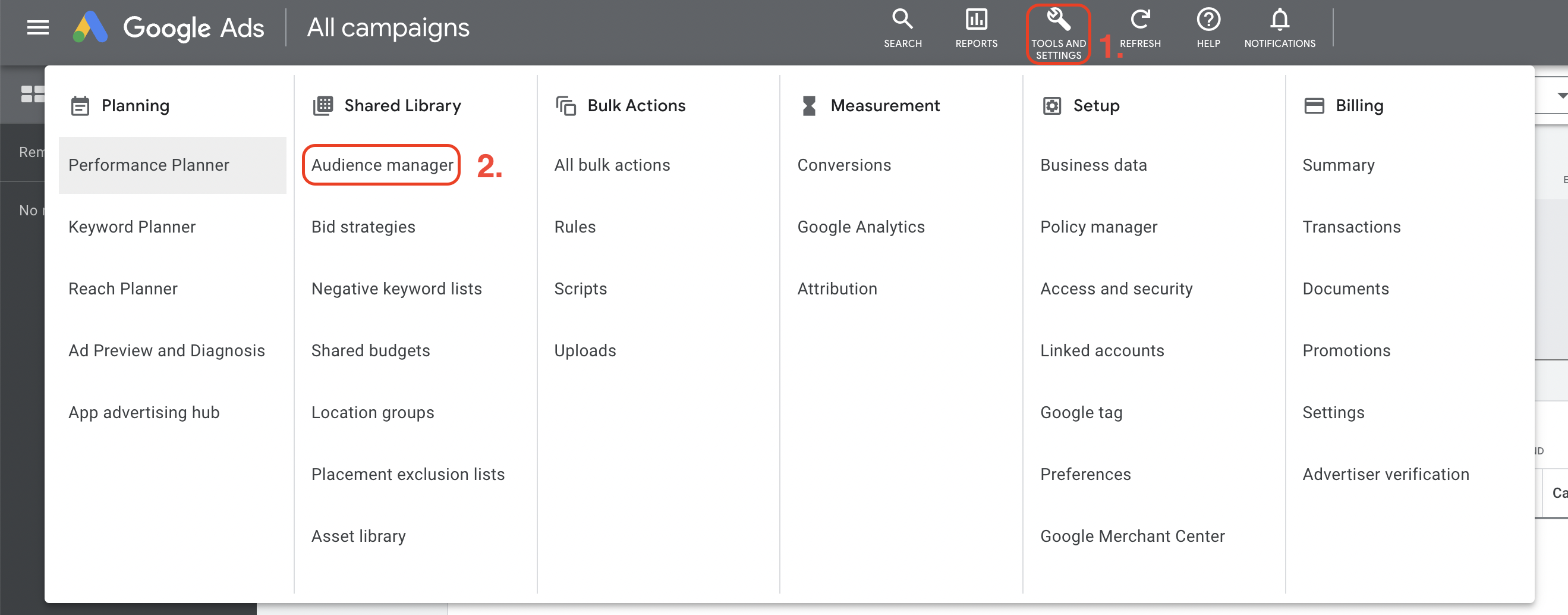The image size is (1568, 615).
Task: Open Performance Planner
Action: (x=172, y=165)
